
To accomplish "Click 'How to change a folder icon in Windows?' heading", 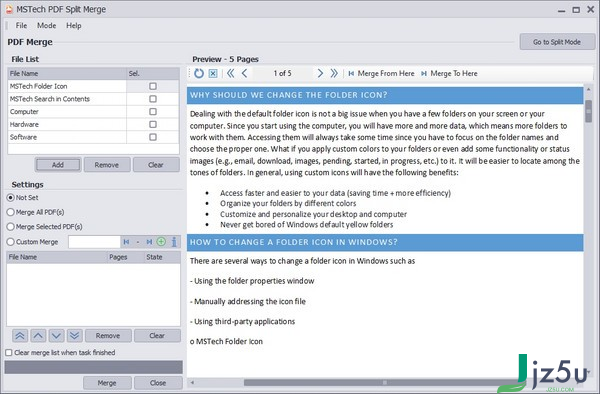I will pos(293,242).
